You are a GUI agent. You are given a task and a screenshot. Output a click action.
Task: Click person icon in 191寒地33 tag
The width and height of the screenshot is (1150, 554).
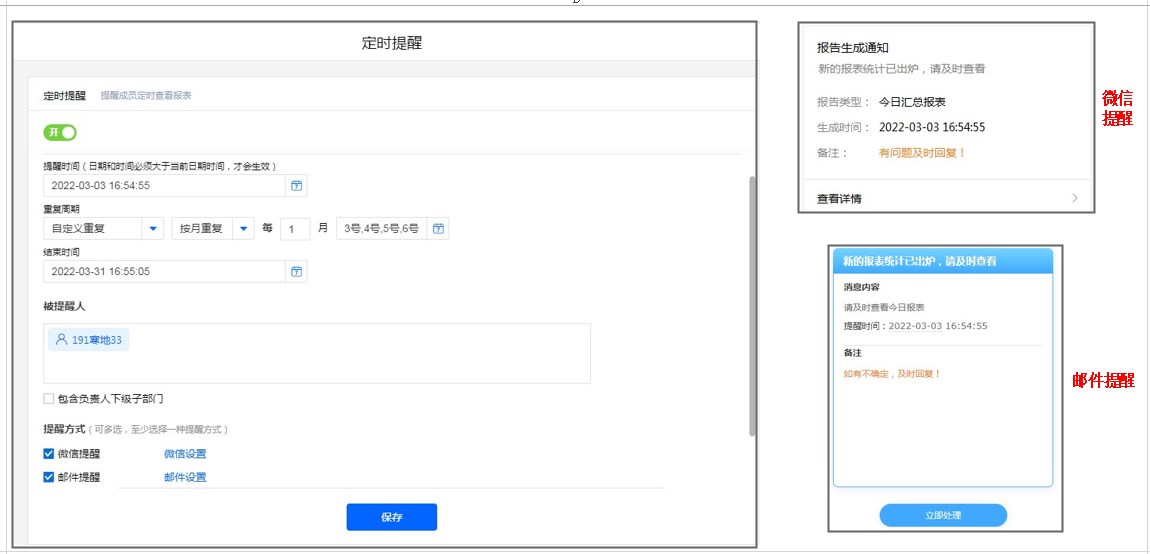tap(61, 340)
